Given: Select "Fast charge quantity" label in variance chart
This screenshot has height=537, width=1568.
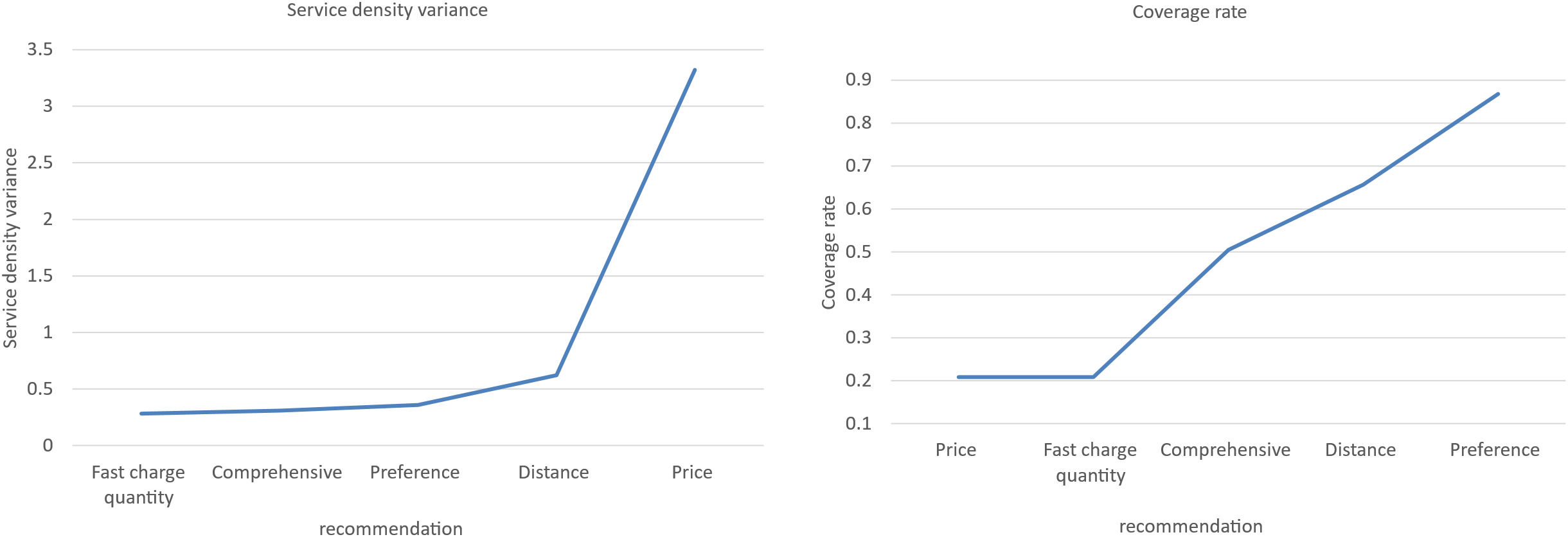Looking at the screenshot, I should [138, 484].
